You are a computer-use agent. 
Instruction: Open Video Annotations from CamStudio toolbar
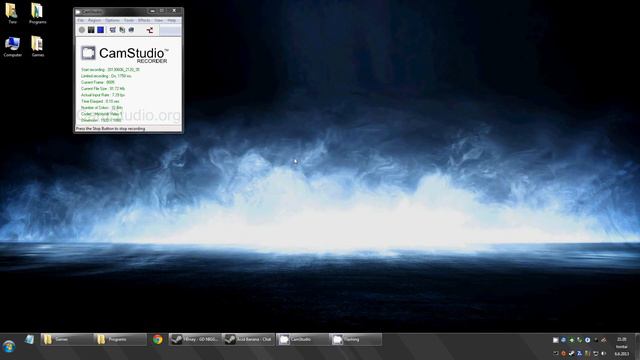[131, 30]
